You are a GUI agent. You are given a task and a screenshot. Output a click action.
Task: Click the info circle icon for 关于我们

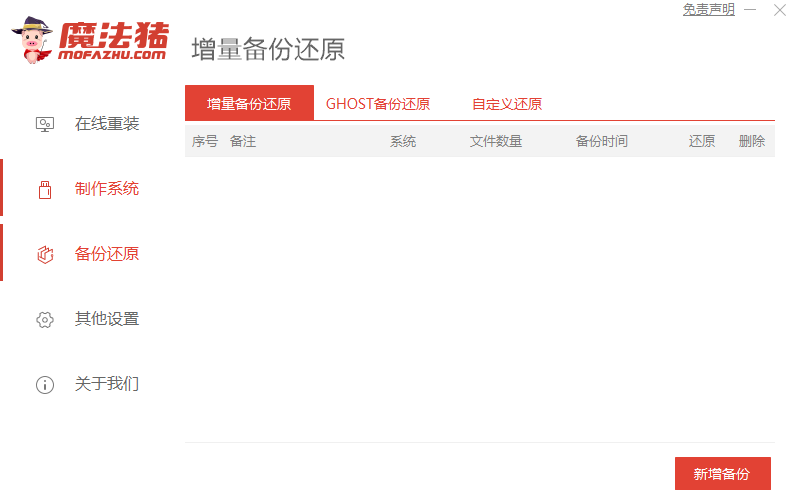tap(45, 385)
